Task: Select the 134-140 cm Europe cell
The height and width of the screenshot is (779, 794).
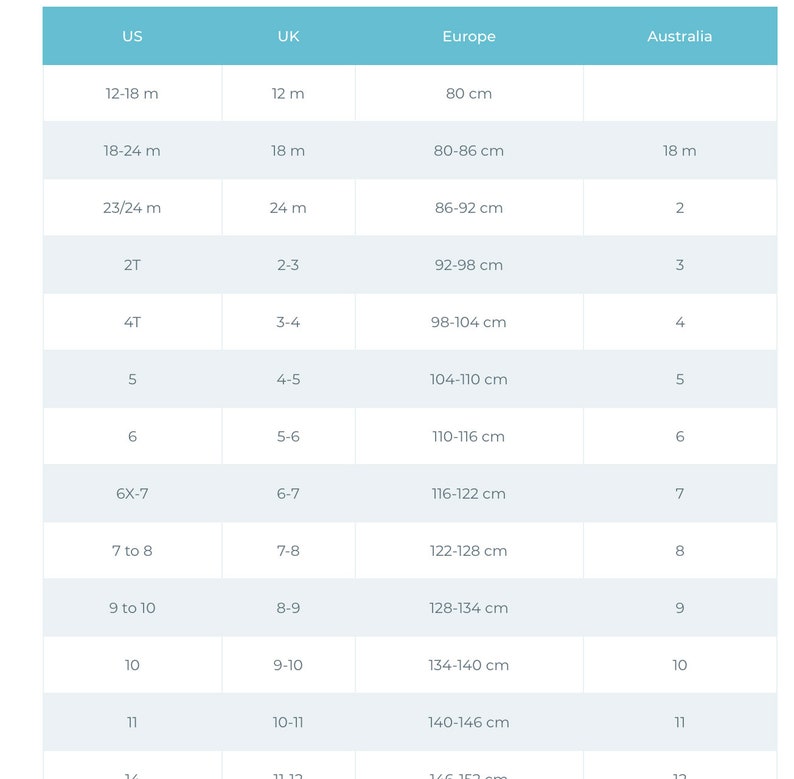Action: [469, 665]
